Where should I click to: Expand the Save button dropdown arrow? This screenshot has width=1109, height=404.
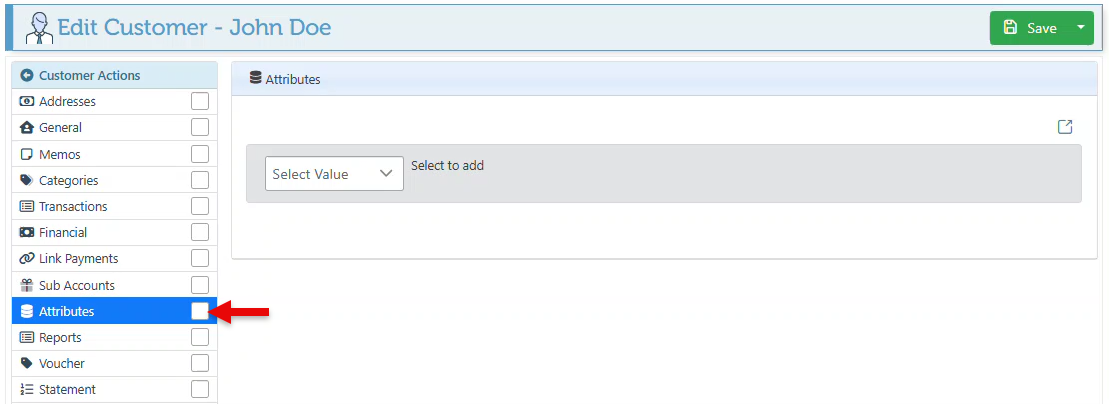[1081, 28]
